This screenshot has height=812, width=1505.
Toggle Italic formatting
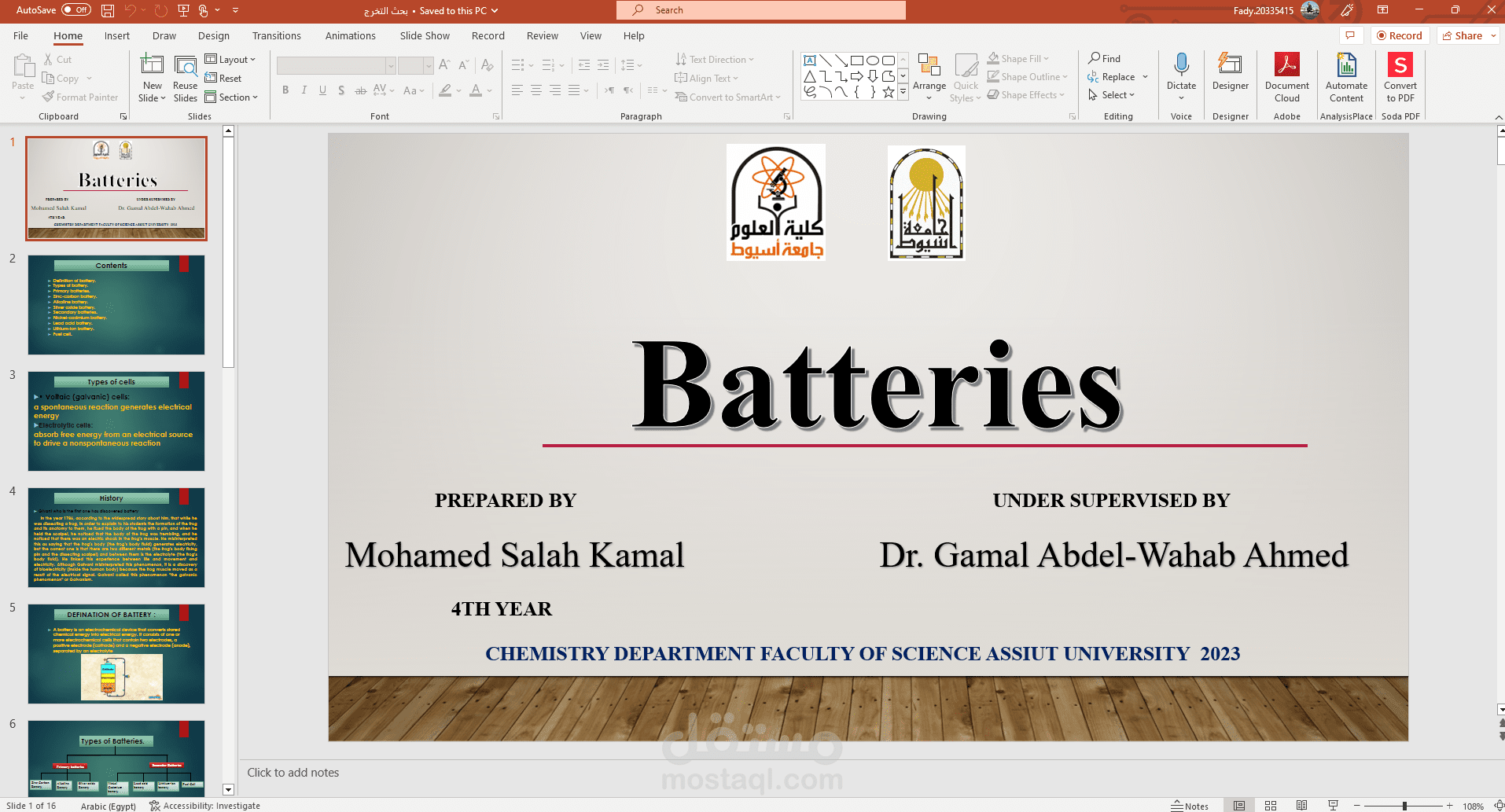[x=304, y=90]
